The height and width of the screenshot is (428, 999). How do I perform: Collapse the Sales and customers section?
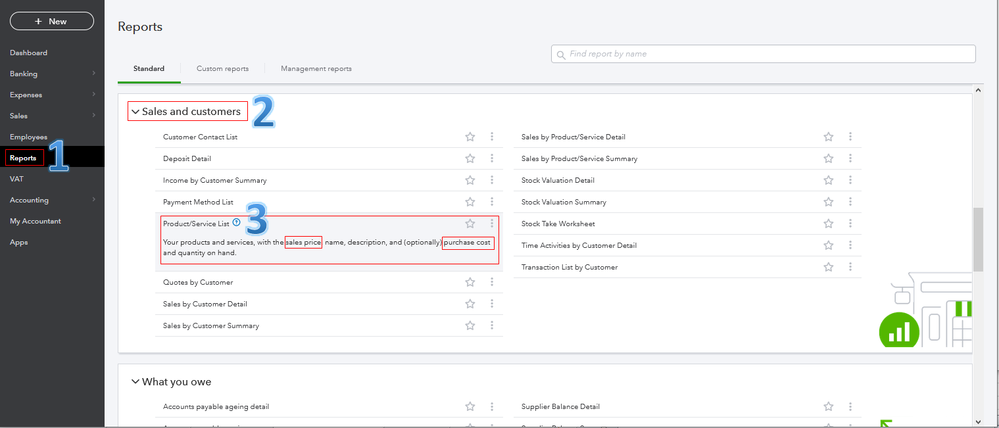pos(135,112)
